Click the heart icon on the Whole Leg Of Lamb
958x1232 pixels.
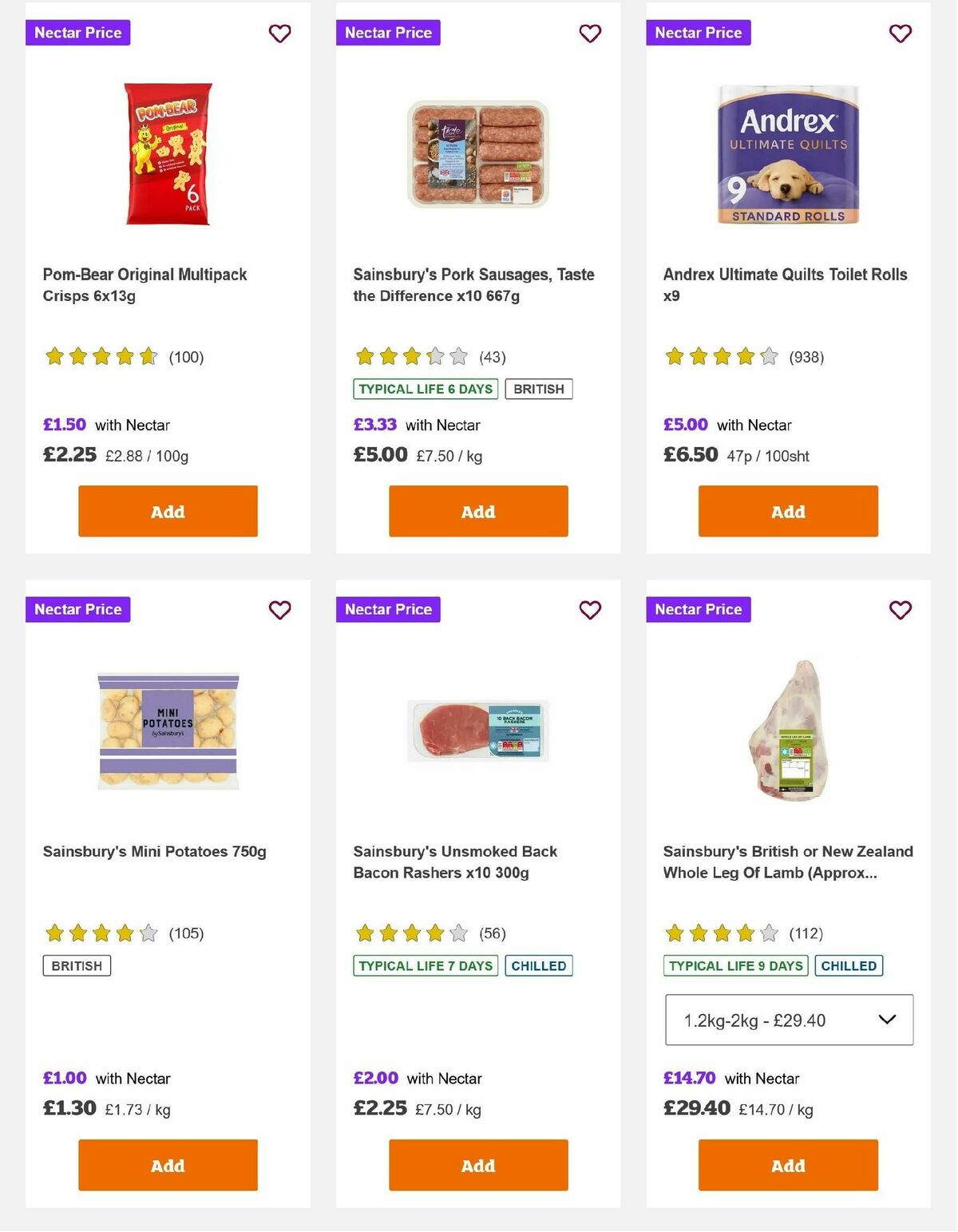[x=900, y=609]
